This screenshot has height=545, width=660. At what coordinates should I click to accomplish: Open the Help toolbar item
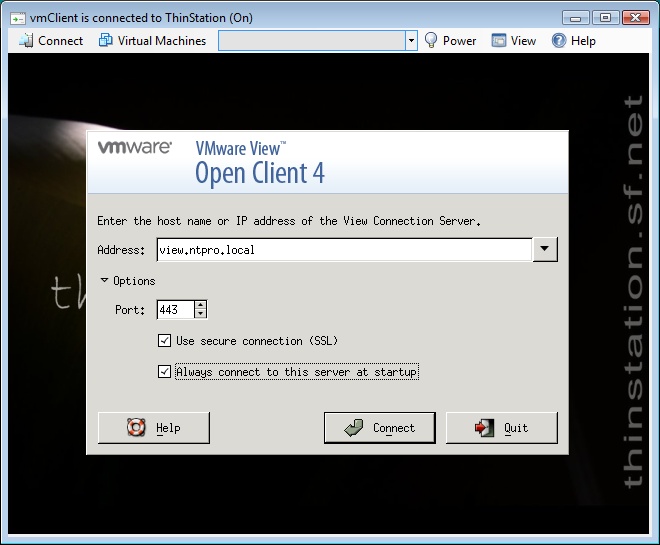pos(574,41)
